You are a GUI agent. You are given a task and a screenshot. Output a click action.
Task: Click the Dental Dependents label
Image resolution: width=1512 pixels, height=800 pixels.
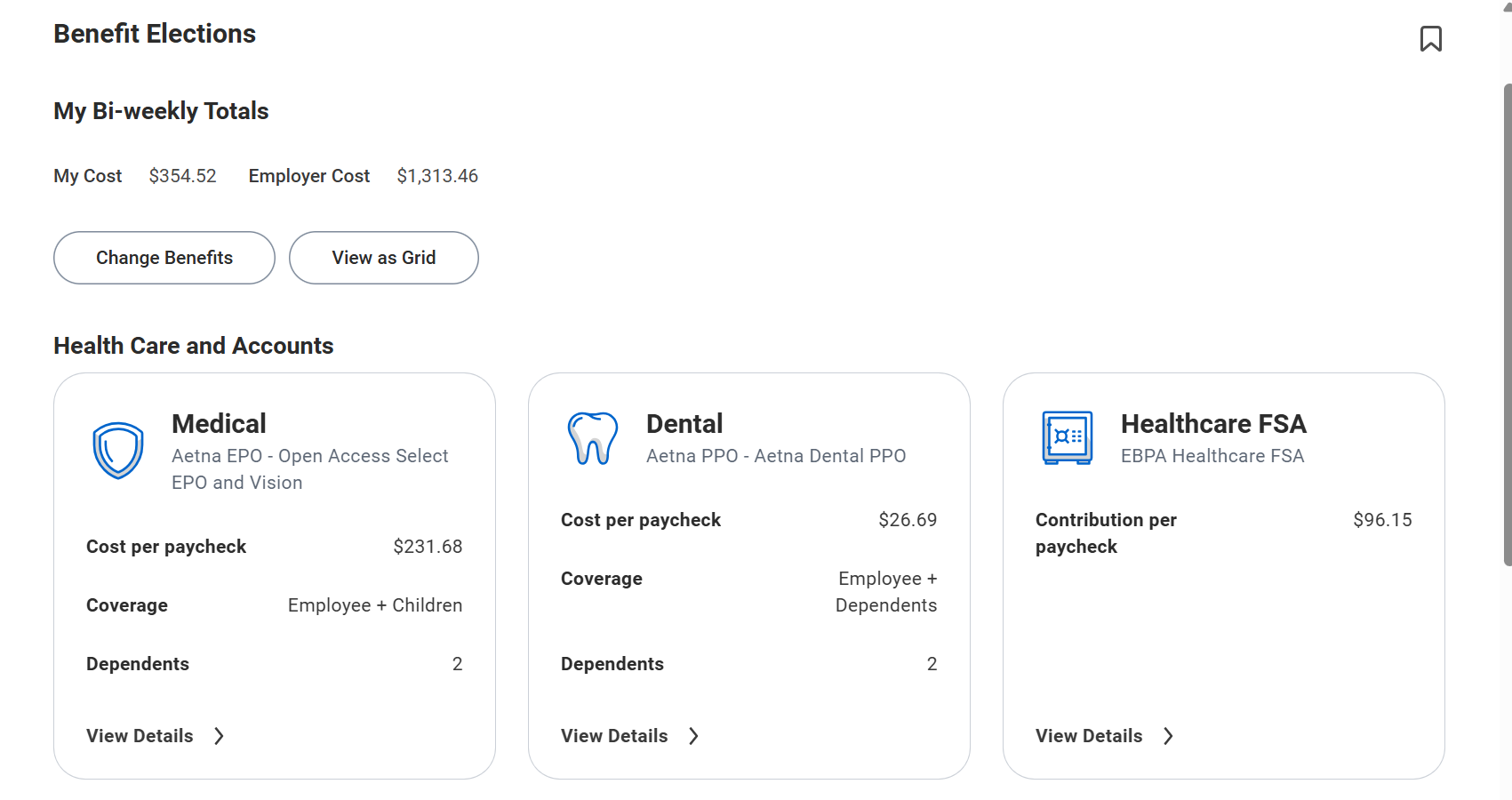point(612,664)
